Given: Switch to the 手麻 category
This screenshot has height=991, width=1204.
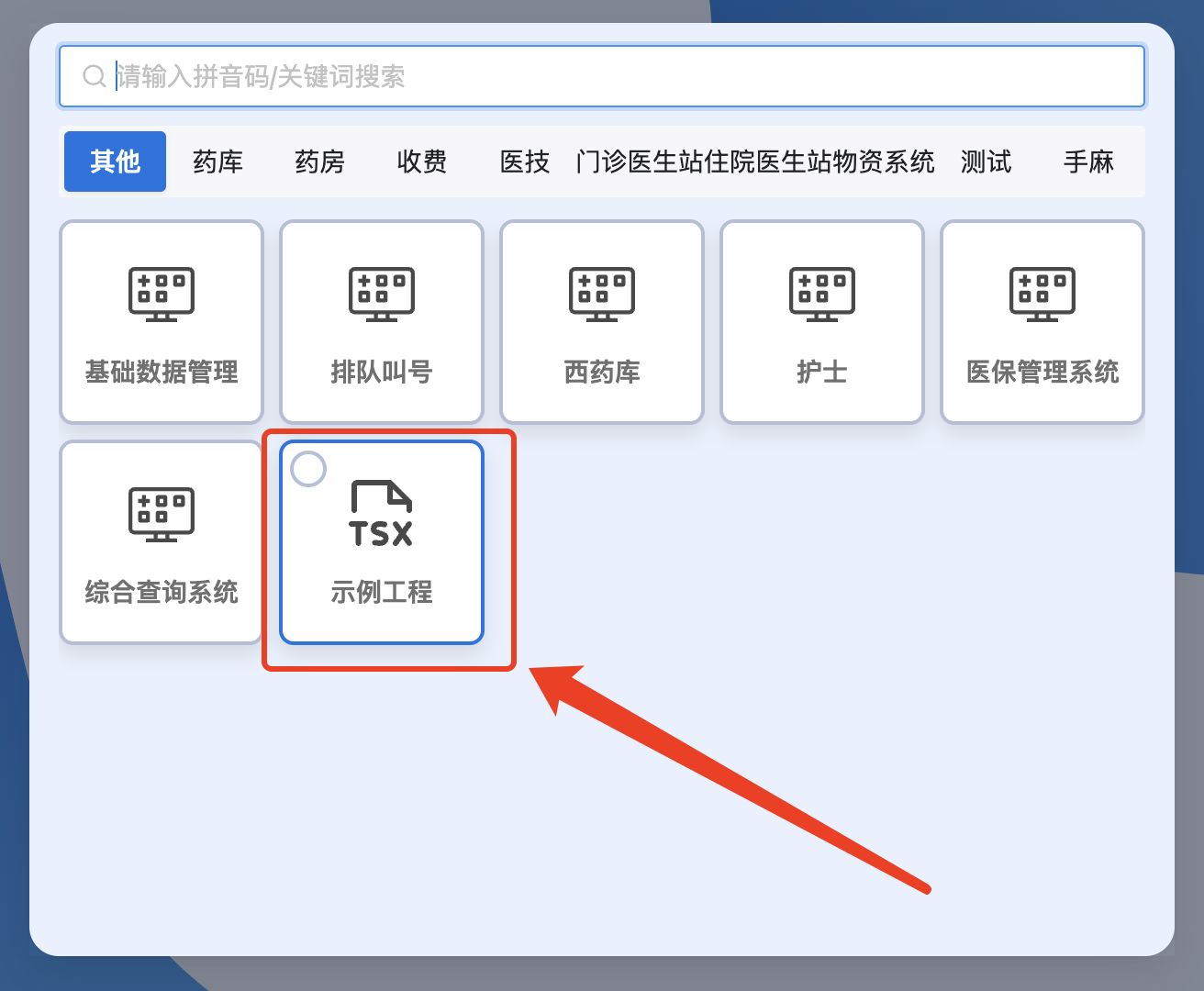Looking at the screenshot, I should 1088,161.
